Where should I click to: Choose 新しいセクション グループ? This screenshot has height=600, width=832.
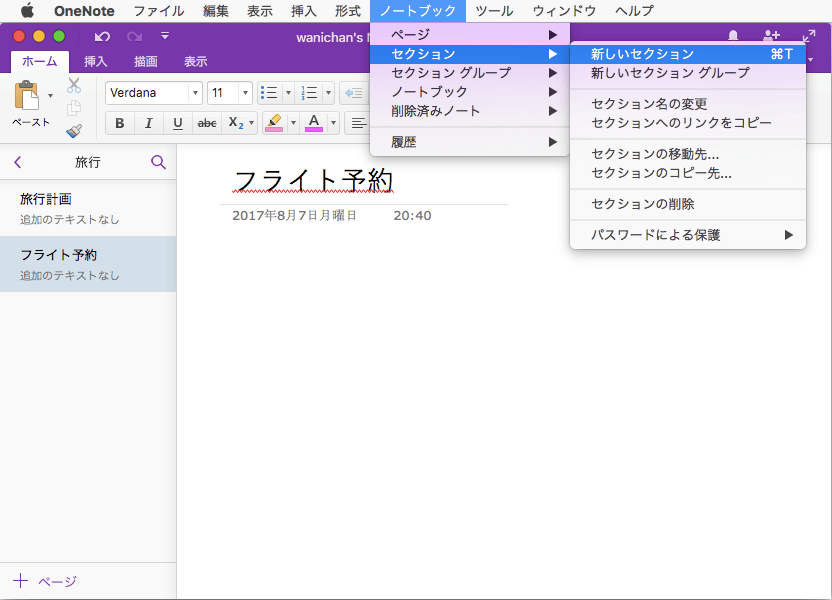688,73
